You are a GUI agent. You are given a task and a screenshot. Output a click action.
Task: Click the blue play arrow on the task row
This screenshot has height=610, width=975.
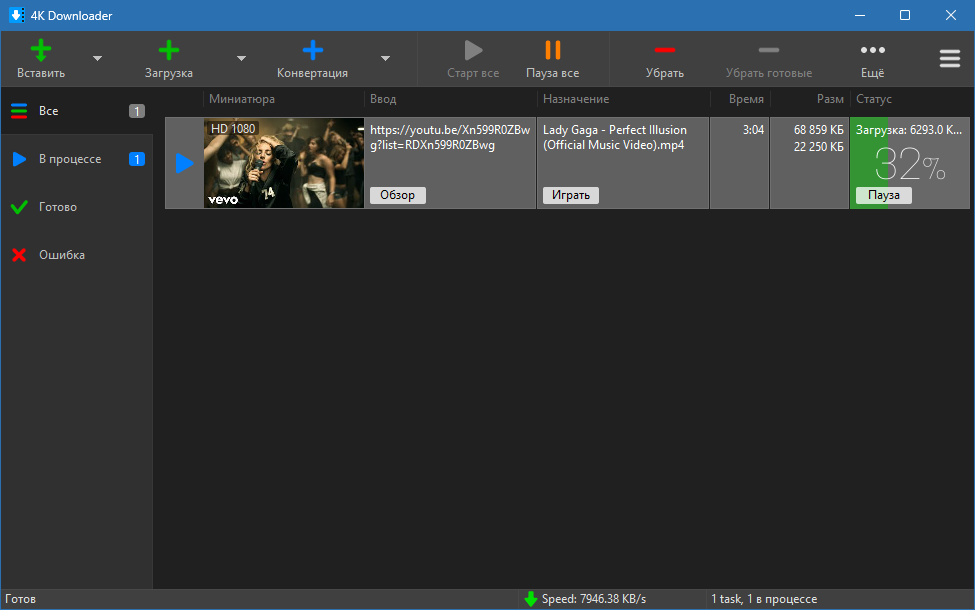click(185, 163)
